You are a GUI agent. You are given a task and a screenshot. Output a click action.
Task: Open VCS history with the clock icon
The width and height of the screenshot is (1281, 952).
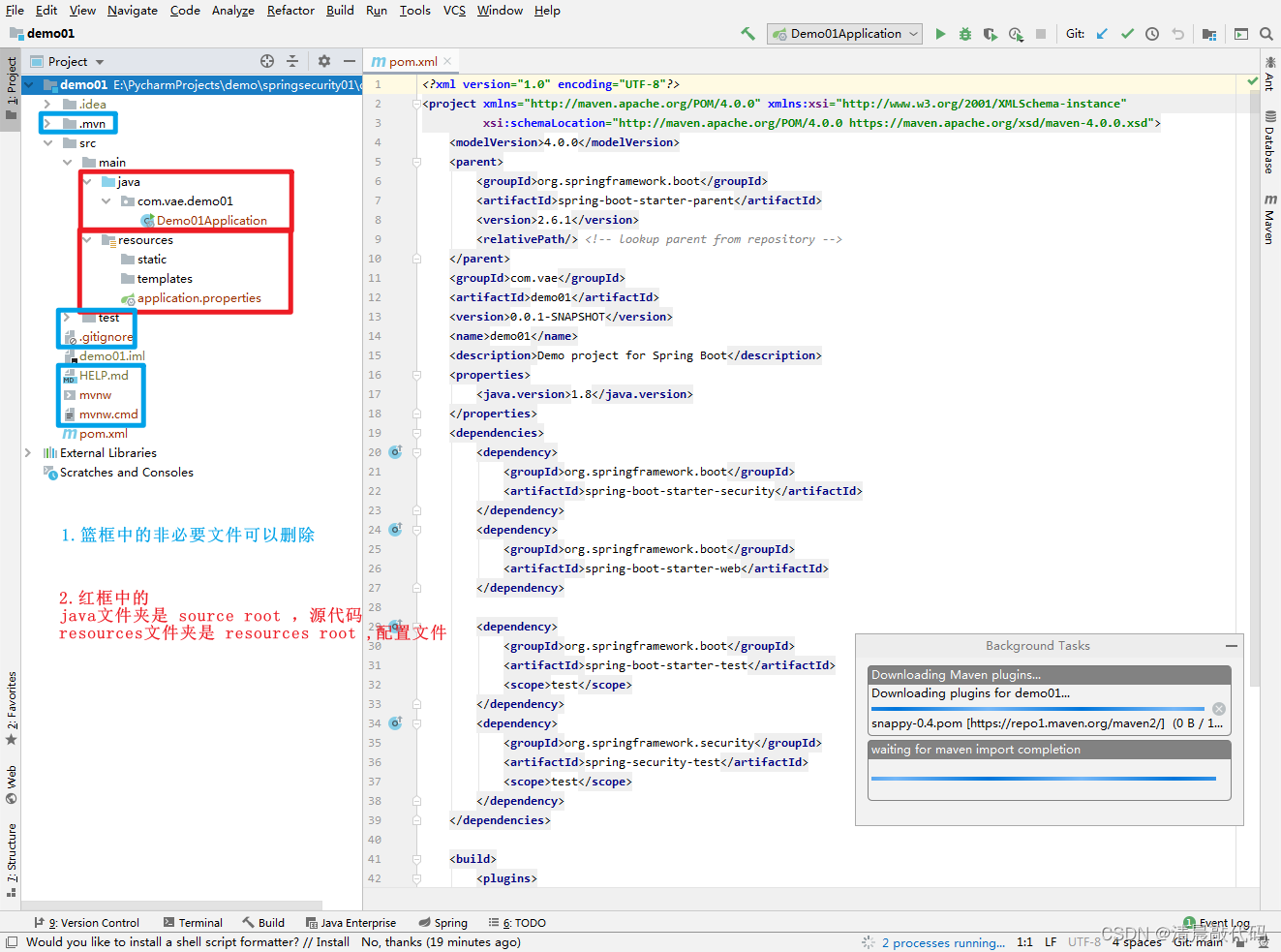(x=1151, y=33)
